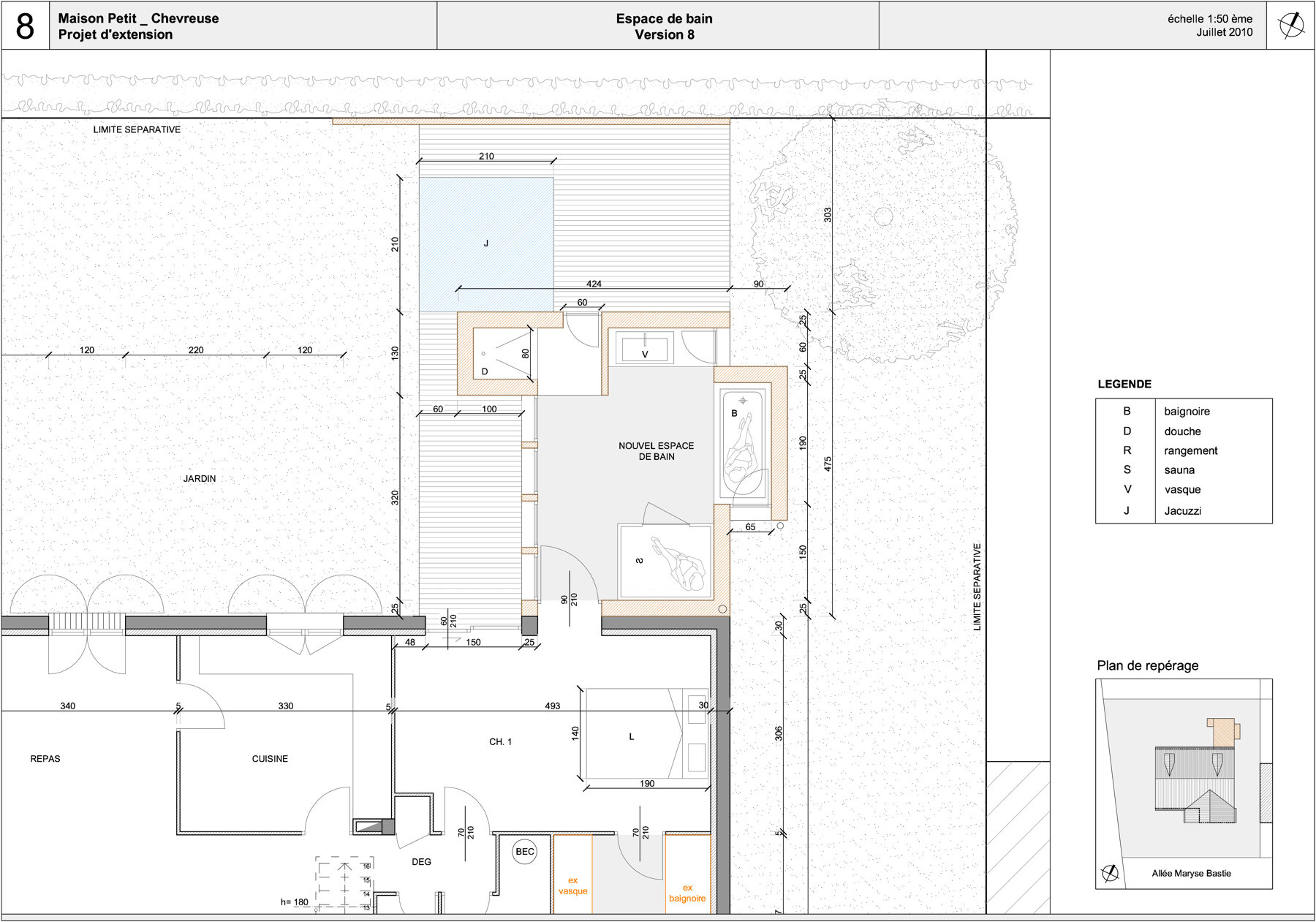Click the 'DEG' label
Viewport: 1316px width, 922px height.
(421, 862)
